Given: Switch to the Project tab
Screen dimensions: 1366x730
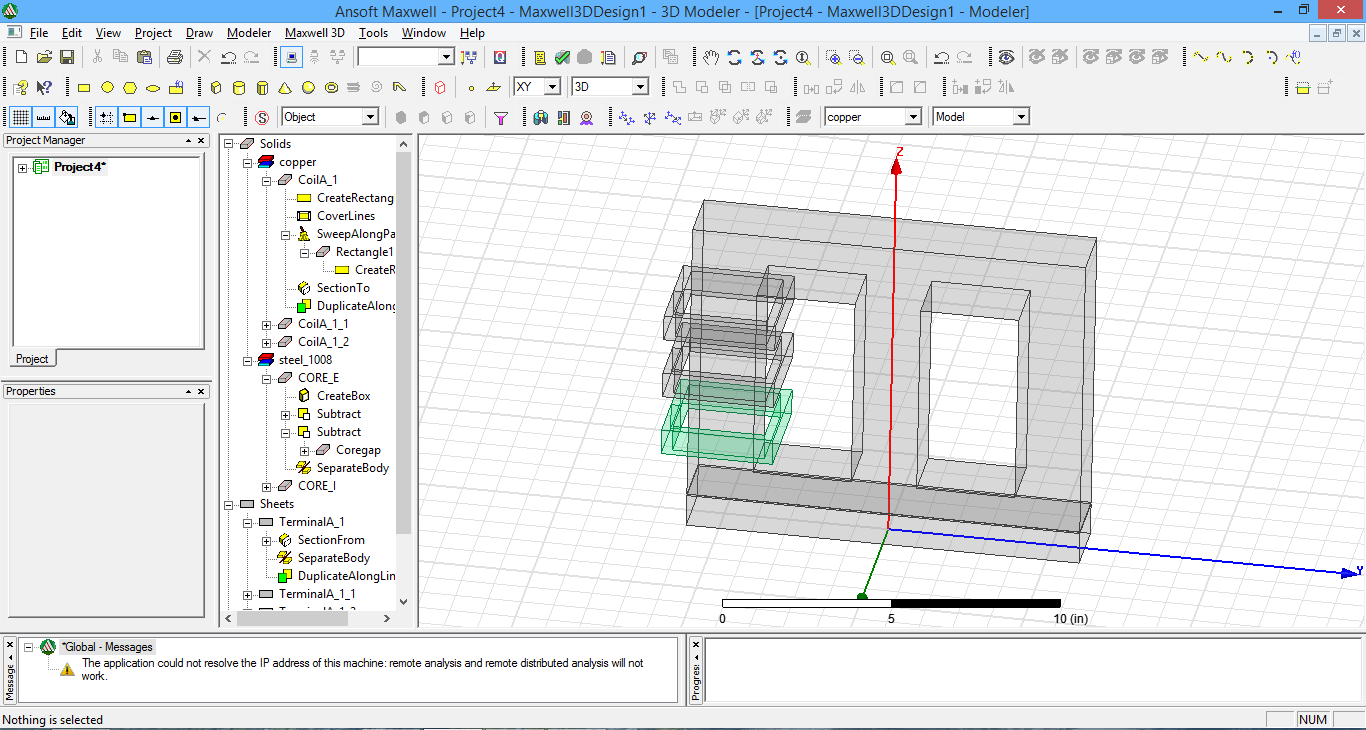Looking at the screenshot, I should point(32,358).
